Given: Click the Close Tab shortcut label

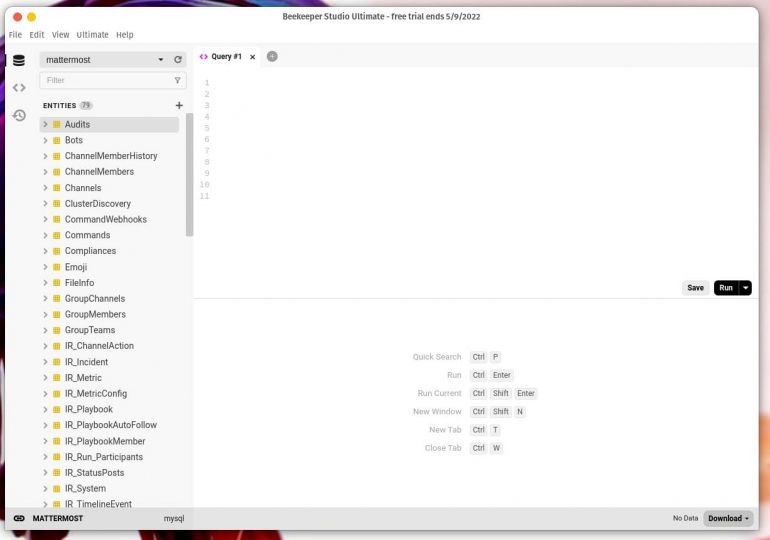Looking at the screenshot, I should pos(443,448).
